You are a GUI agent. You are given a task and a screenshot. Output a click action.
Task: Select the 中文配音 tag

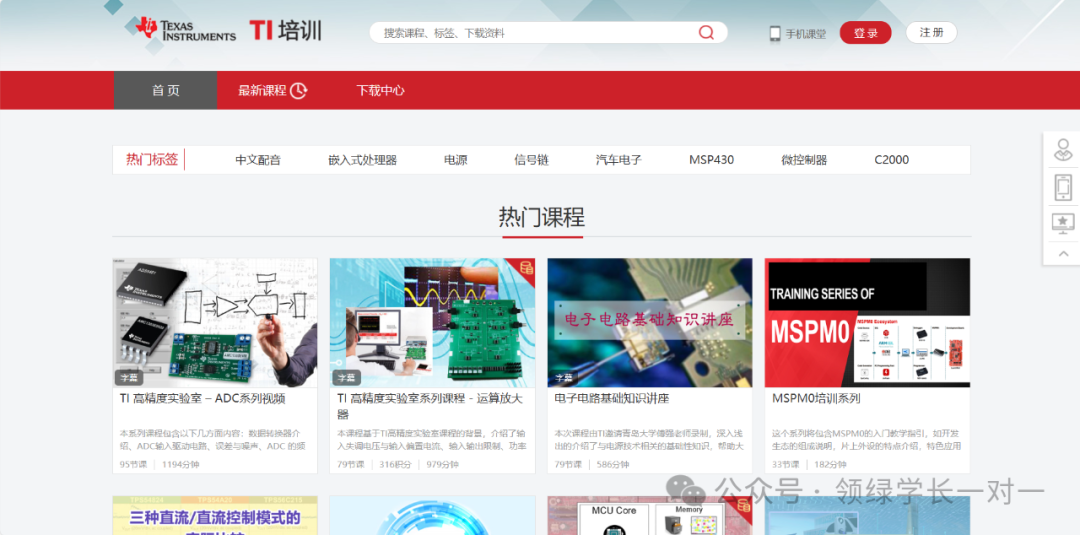pos(258,160)
